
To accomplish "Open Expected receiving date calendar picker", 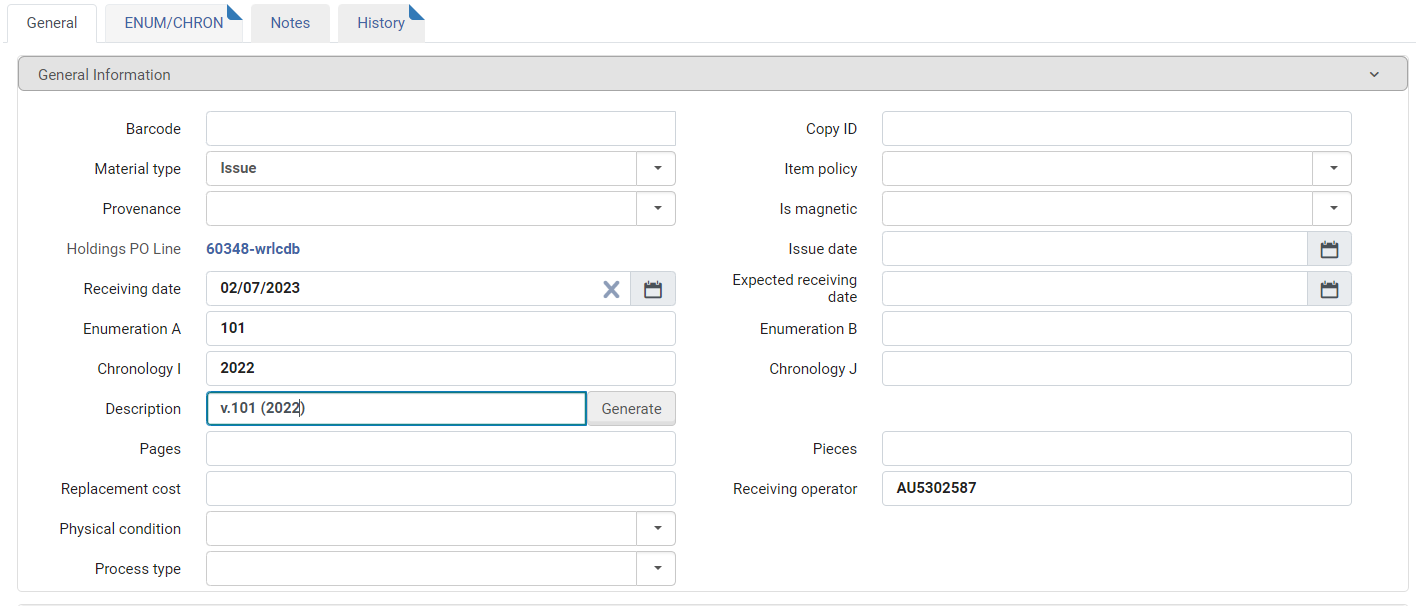I will point(1329,289).
